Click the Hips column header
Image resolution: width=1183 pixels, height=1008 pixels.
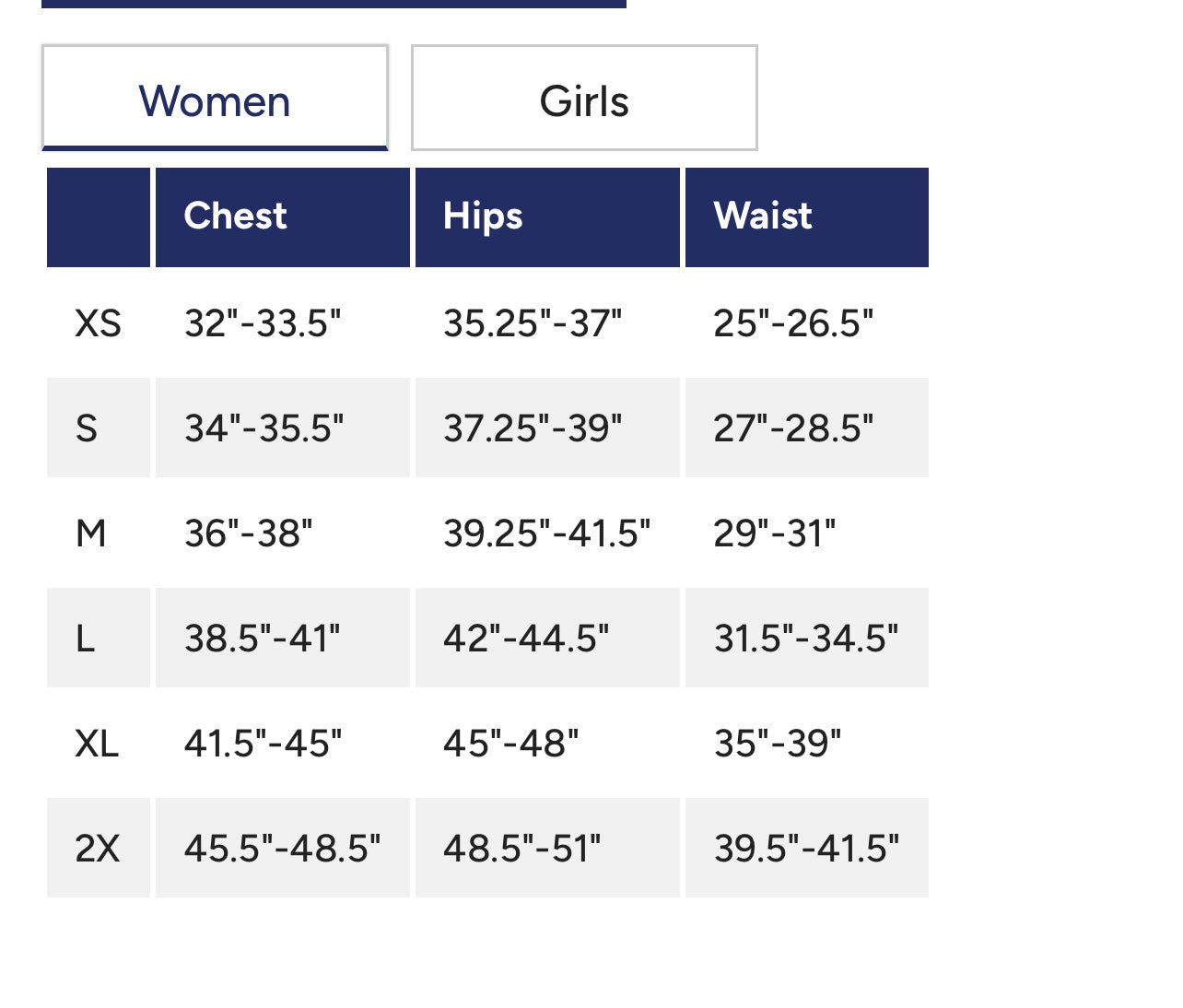tap(483, 217)
